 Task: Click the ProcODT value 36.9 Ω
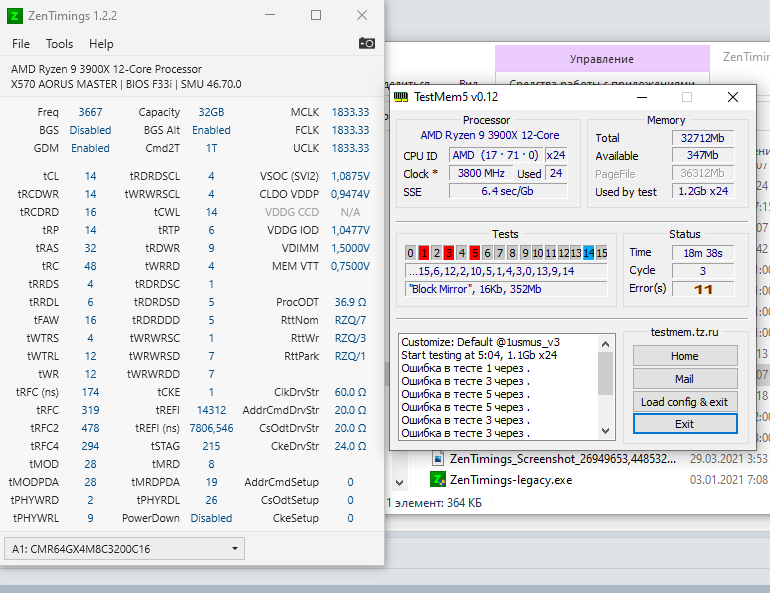[x=350, y=302]
